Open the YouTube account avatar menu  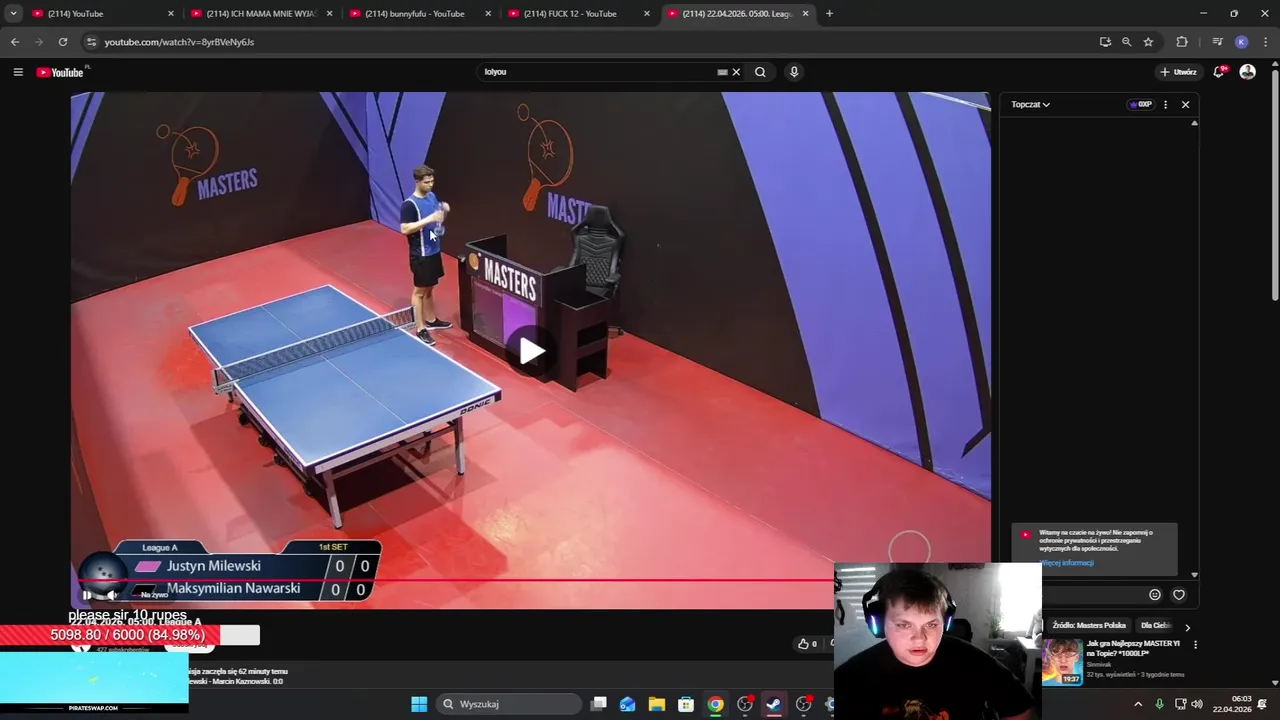point(1247,72)
